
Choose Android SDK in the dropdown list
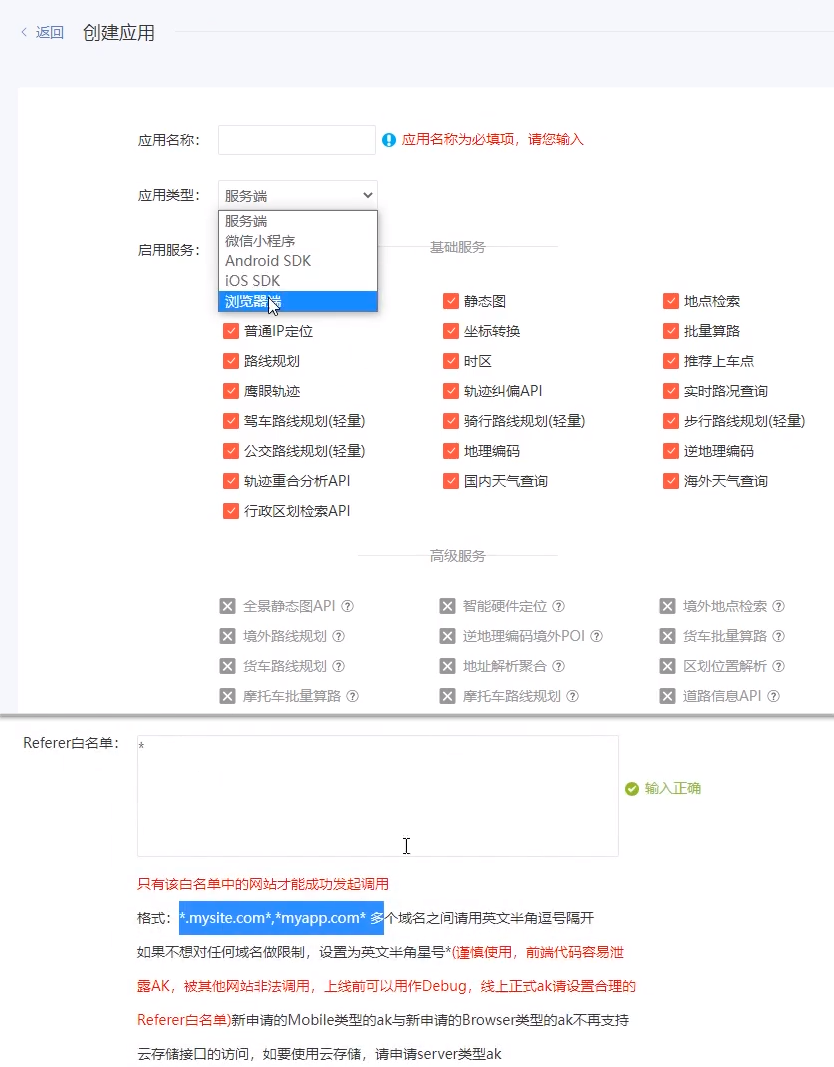pos(298,261)
